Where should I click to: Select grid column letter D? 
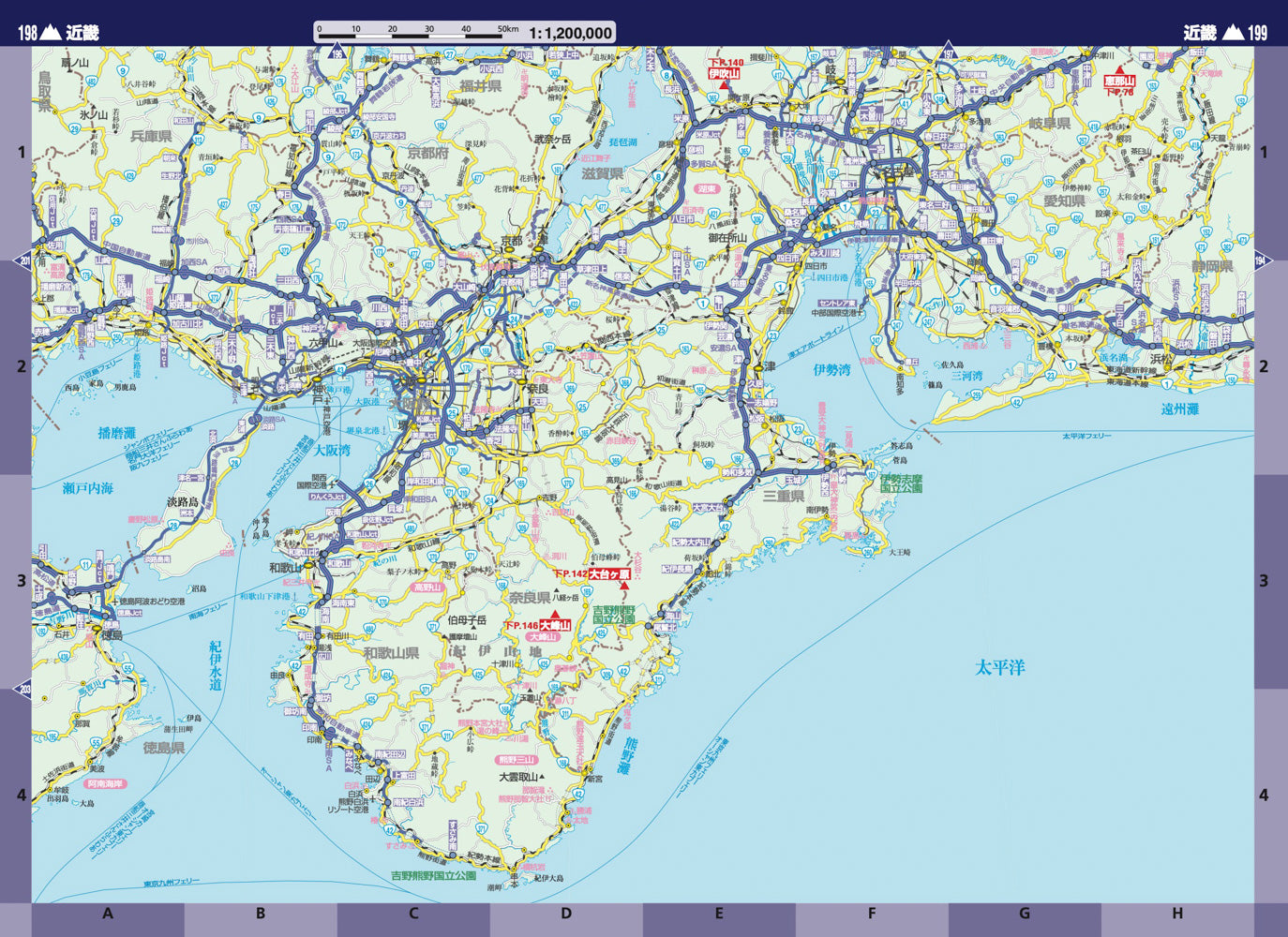[566, 913]
